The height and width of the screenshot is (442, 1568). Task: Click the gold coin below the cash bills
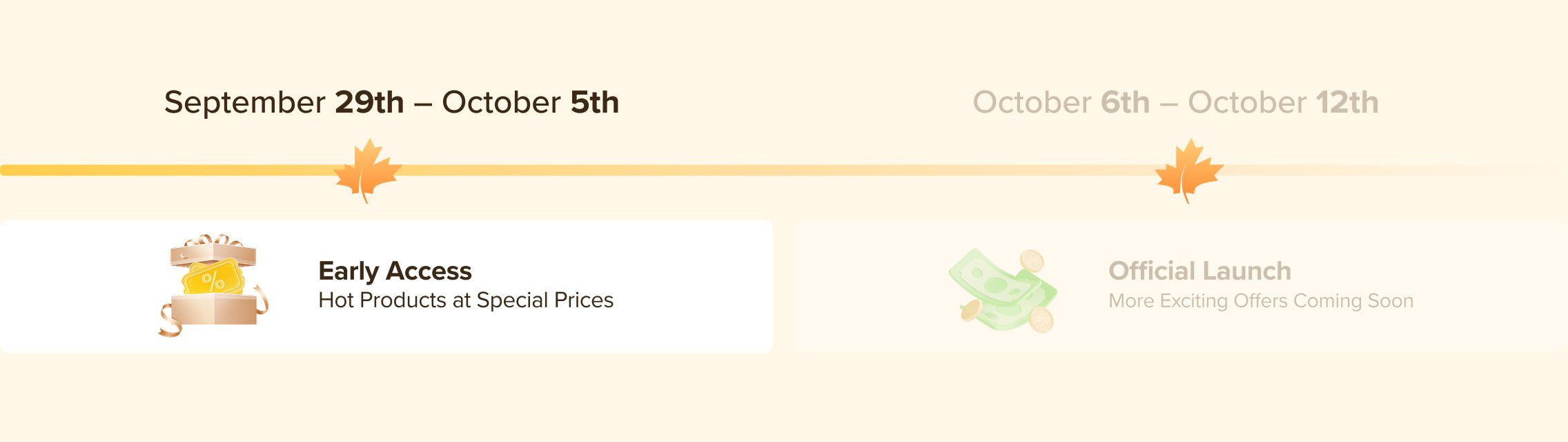click(x=1041, y=320)
